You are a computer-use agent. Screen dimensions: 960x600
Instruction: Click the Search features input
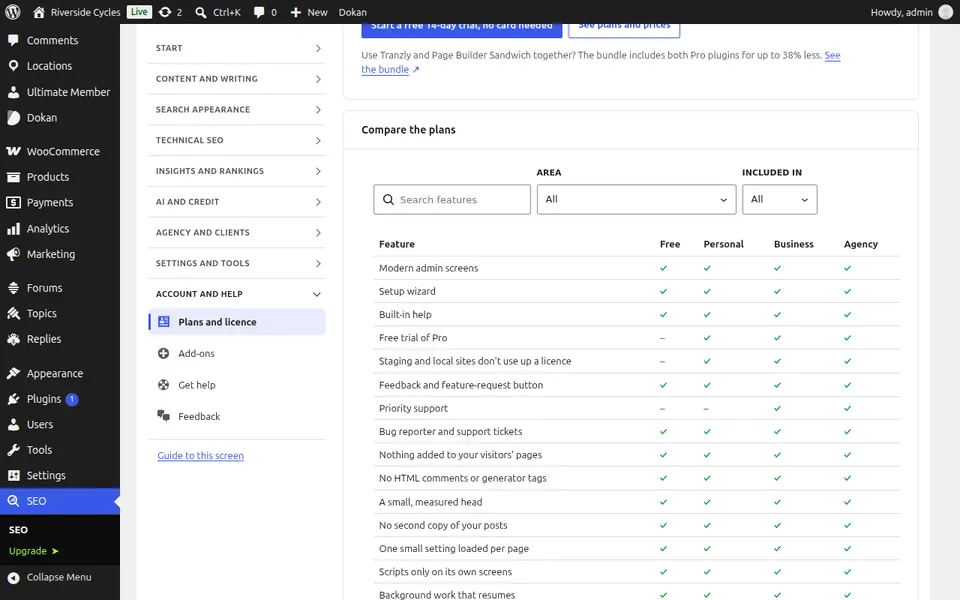click(x=452, y=200)
